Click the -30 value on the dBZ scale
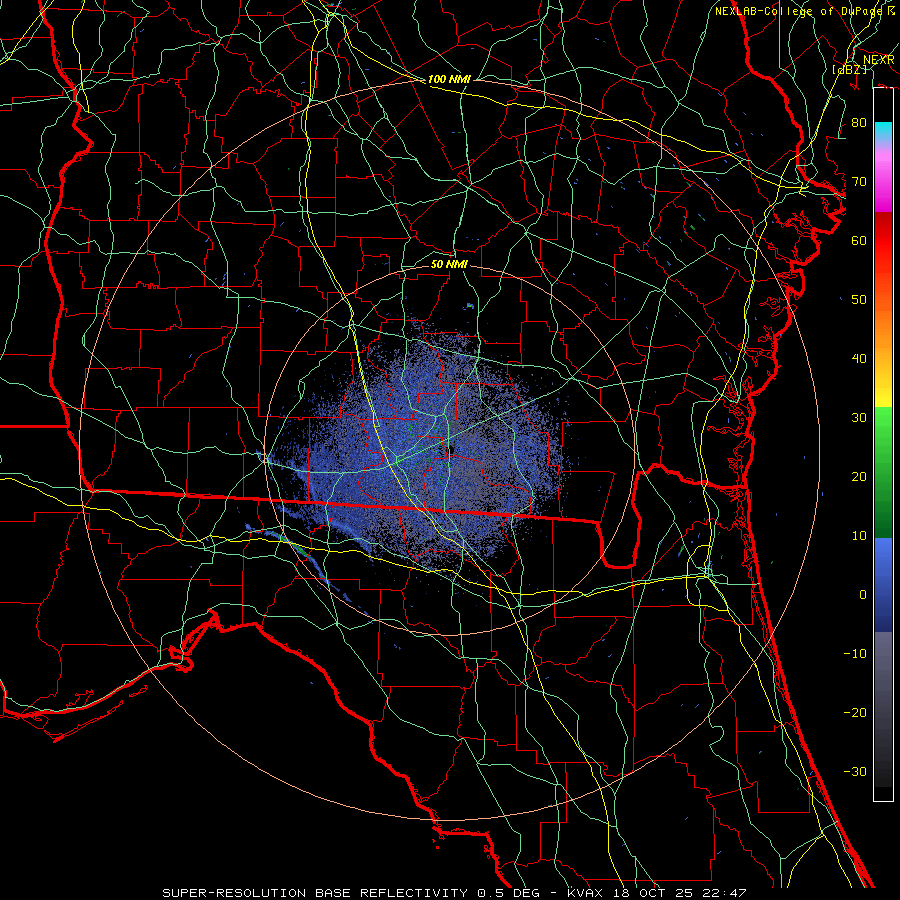Screen dimensions: 900x900 click(855, 771)
